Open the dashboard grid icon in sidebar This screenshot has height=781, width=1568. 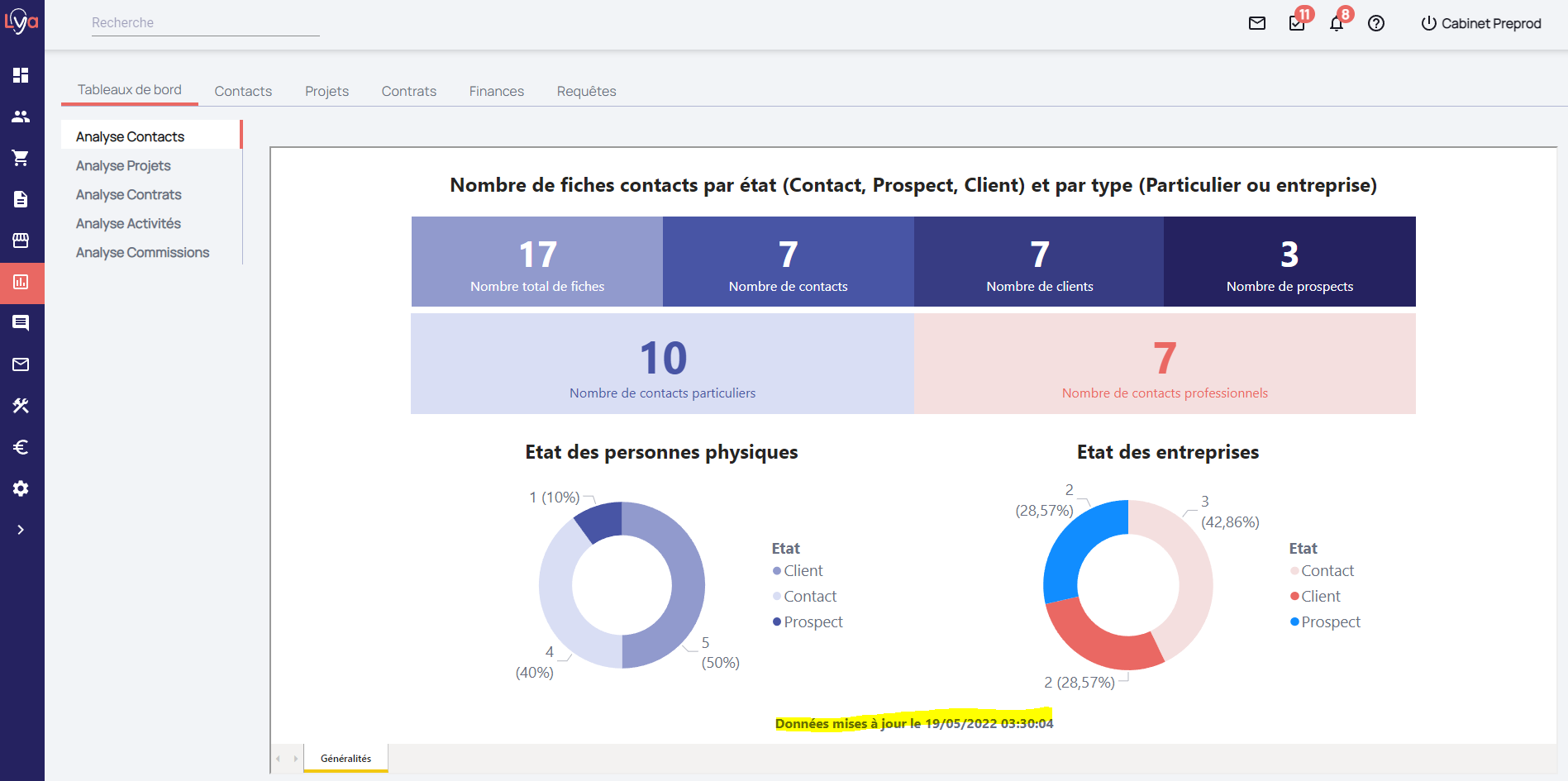[x=21, y=75]
